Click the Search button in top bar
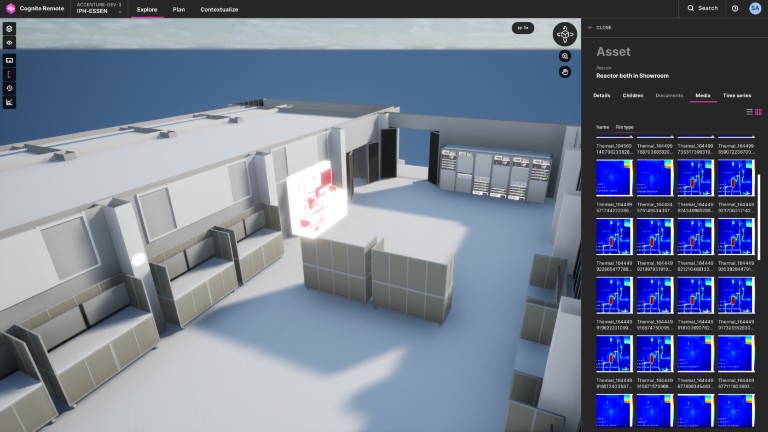 (x=702, y=8)
